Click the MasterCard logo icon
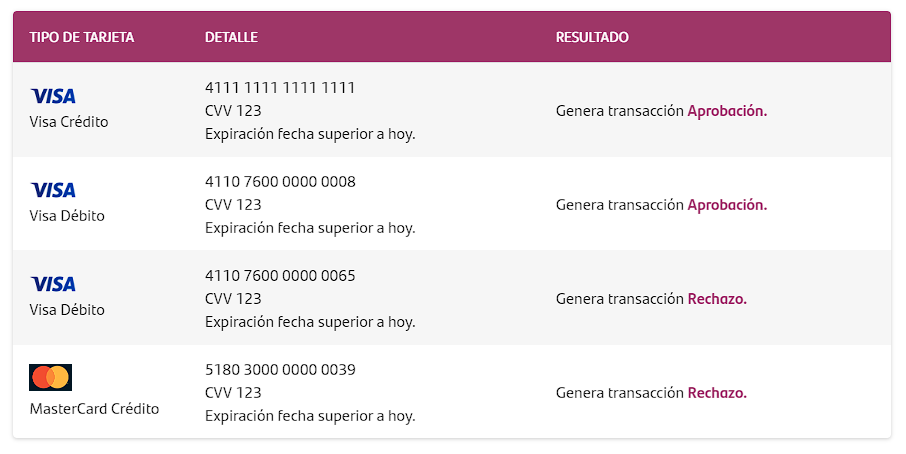Screen dimensions: 906x454 (x=50, y=378)
